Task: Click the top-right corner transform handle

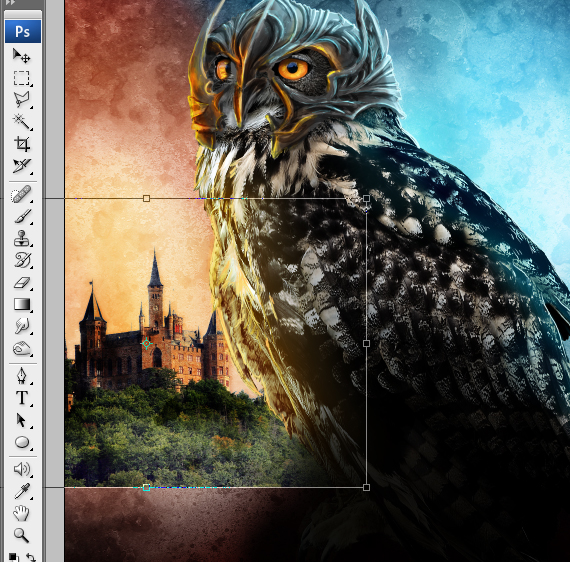Action: point(366,198)
